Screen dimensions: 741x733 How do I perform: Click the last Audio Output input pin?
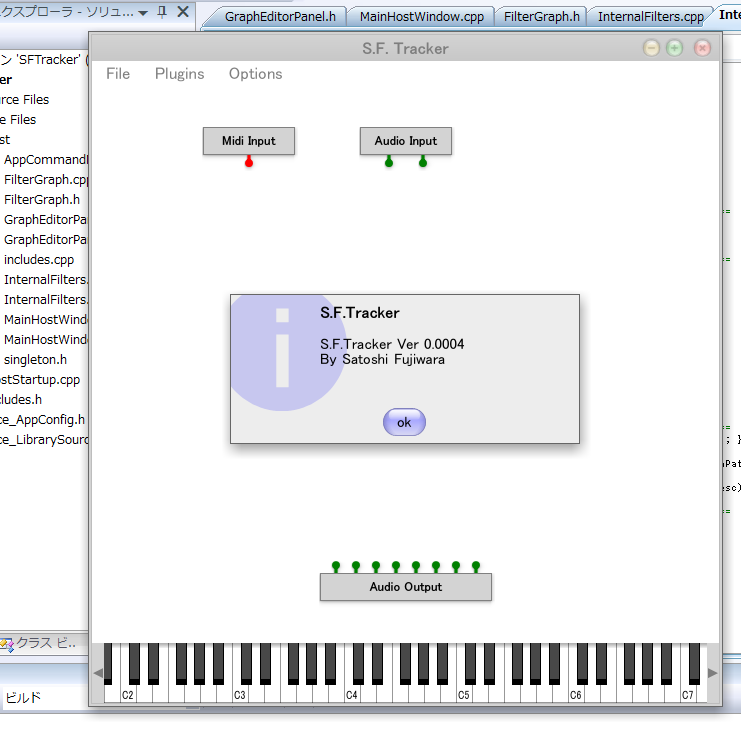pos(476,566)
